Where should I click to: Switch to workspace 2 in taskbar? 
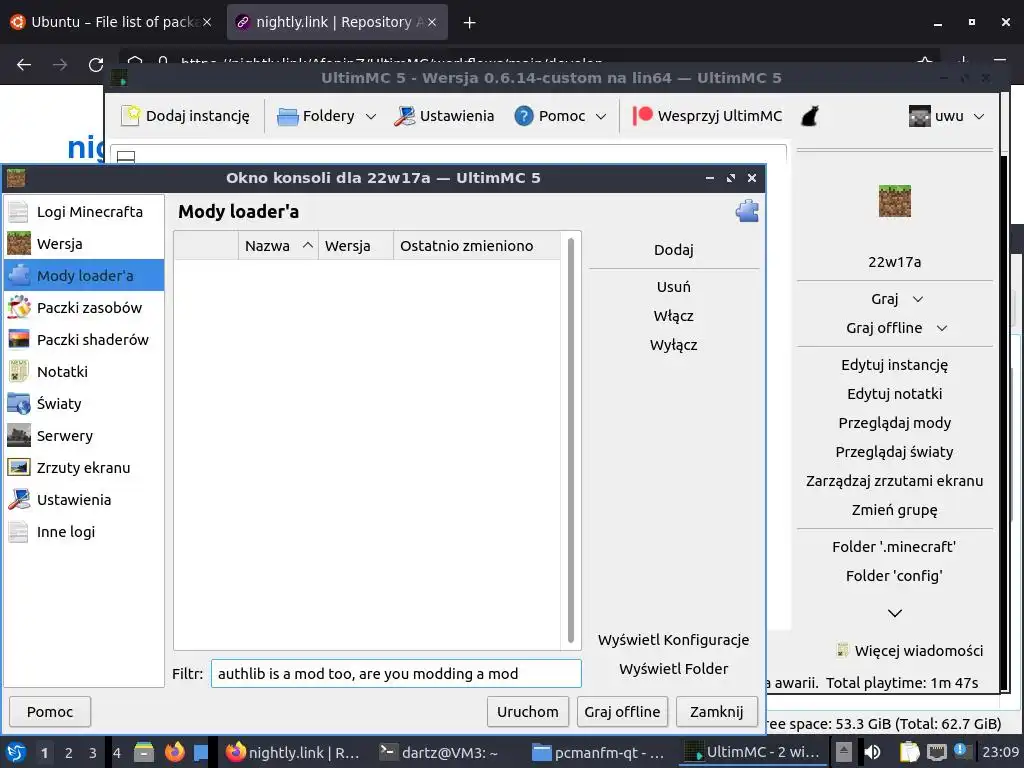[69, 753]
